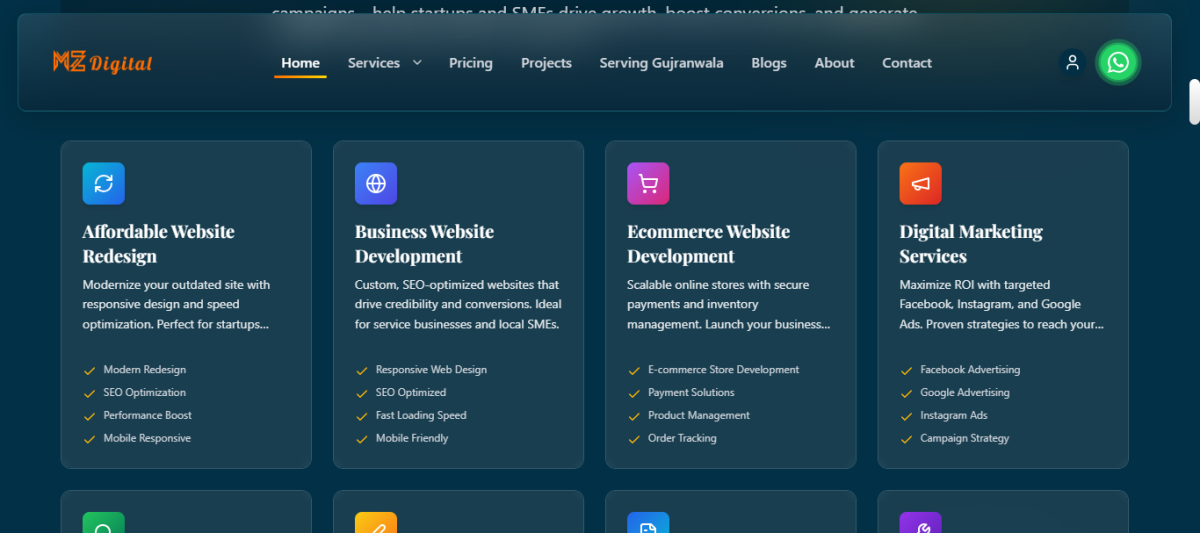Viewport: 1200px width, 533px height.
Task: Click the checkmark beside Facebook Advertising
Action: click(906, 370)
